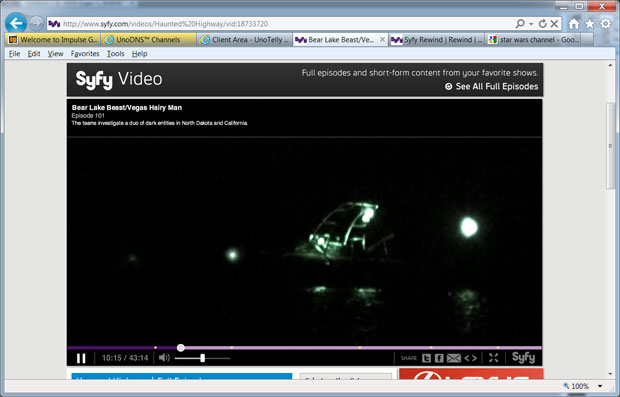Share video on Facebook icon

coord(439,358)
